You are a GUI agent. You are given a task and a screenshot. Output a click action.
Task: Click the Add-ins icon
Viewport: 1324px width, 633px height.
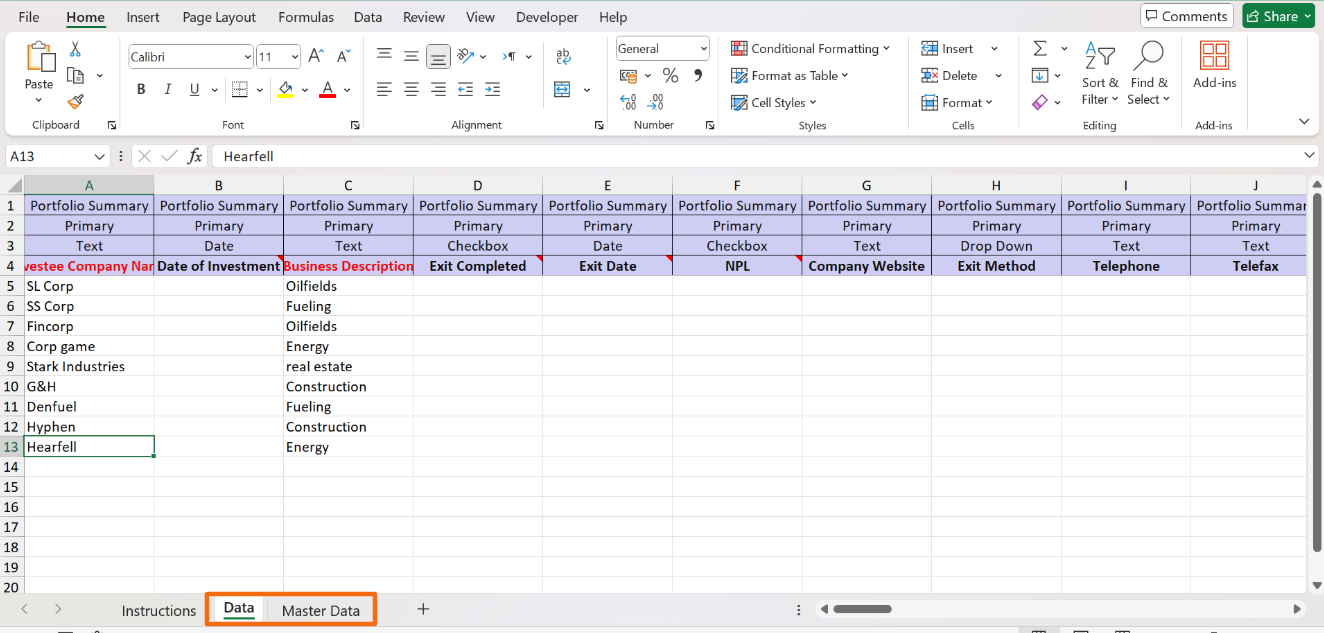click(x=1214, y=65)
